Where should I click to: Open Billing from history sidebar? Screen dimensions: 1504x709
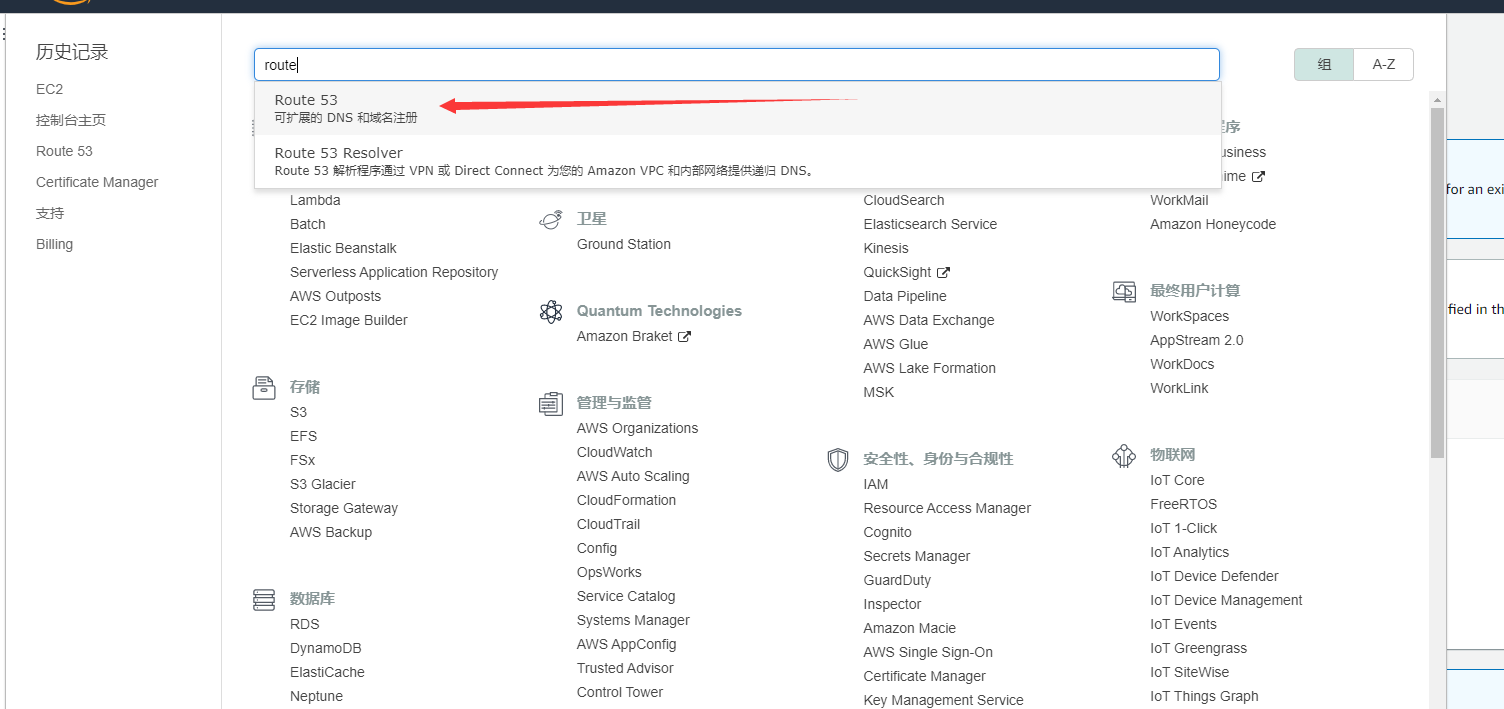point(55,244)
